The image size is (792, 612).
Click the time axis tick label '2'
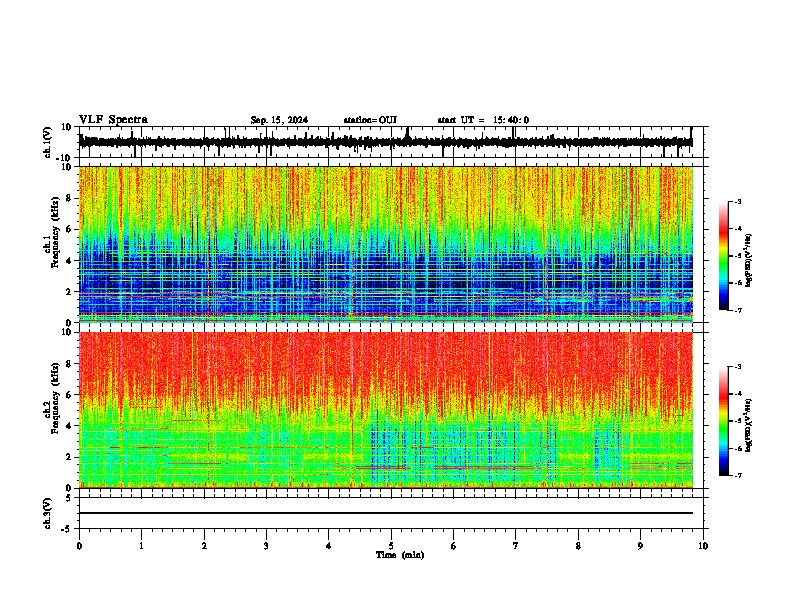point(204,546)
